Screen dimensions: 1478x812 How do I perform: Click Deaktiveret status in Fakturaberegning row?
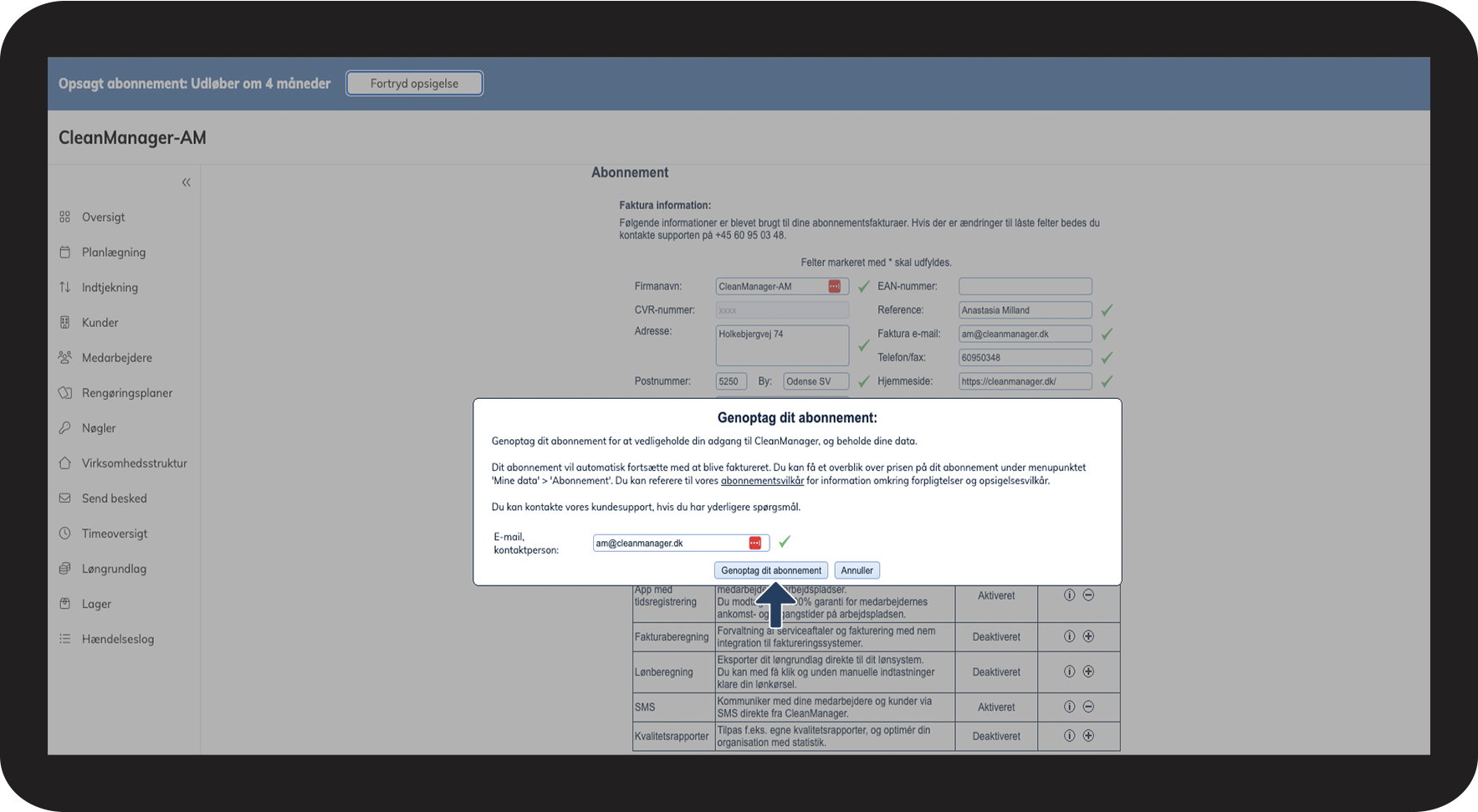(996, 637)
